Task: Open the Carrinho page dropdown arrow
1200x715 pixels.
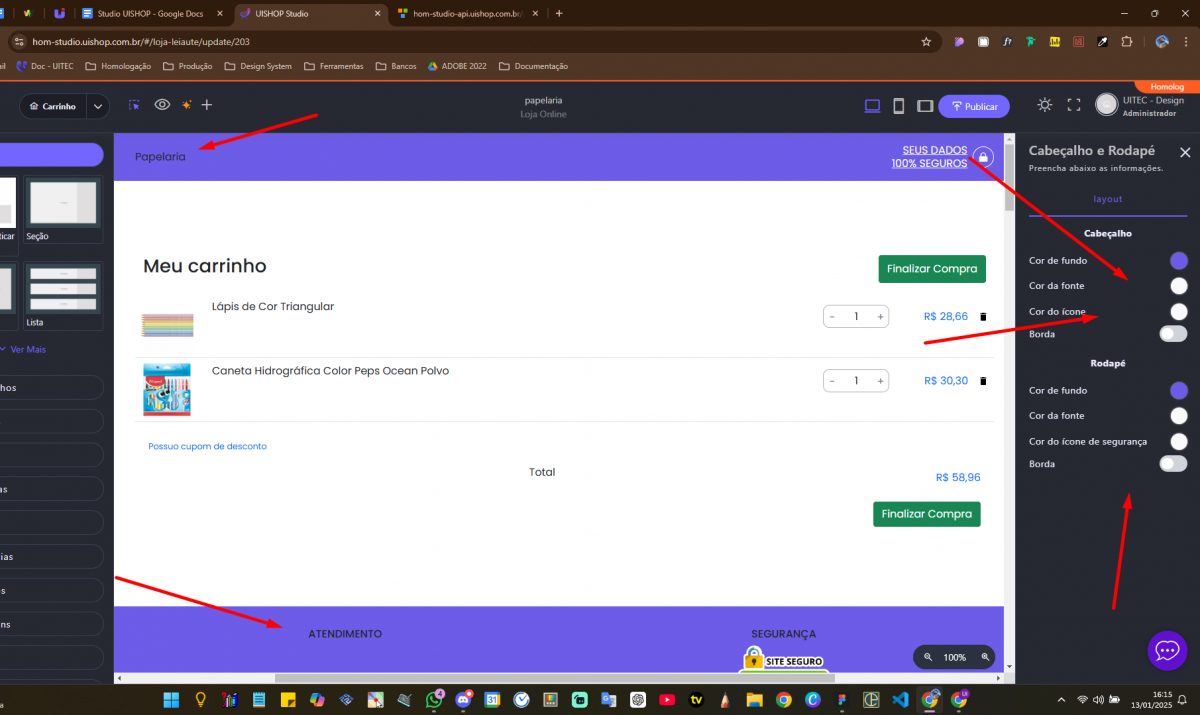Action: tap(98, 106)
